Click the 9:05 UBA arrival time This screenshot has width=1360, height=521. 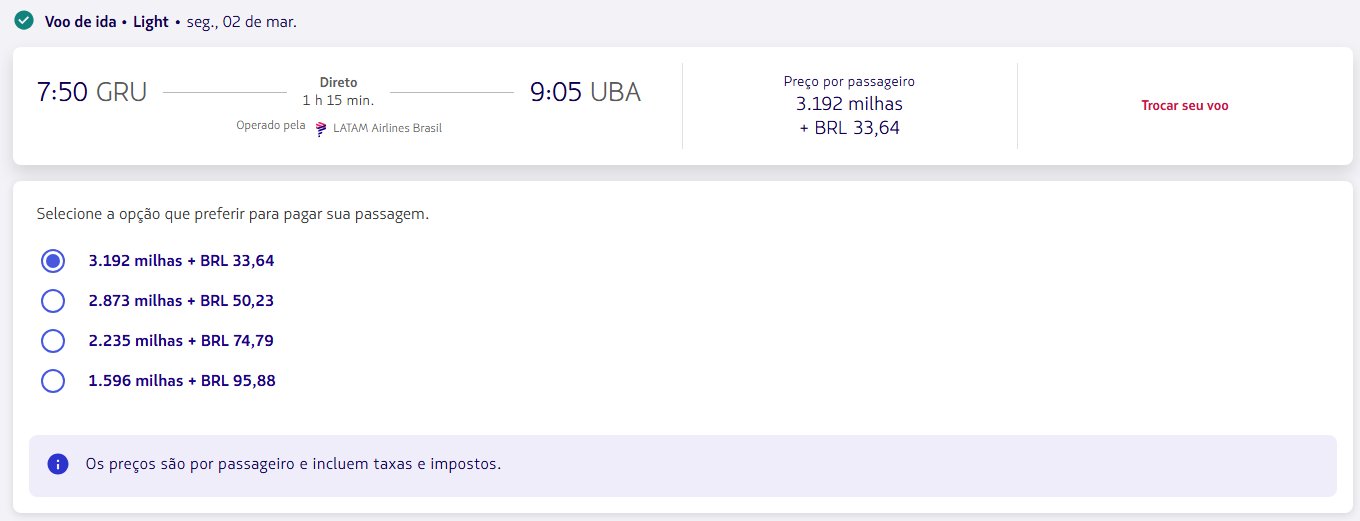point(585,92)
